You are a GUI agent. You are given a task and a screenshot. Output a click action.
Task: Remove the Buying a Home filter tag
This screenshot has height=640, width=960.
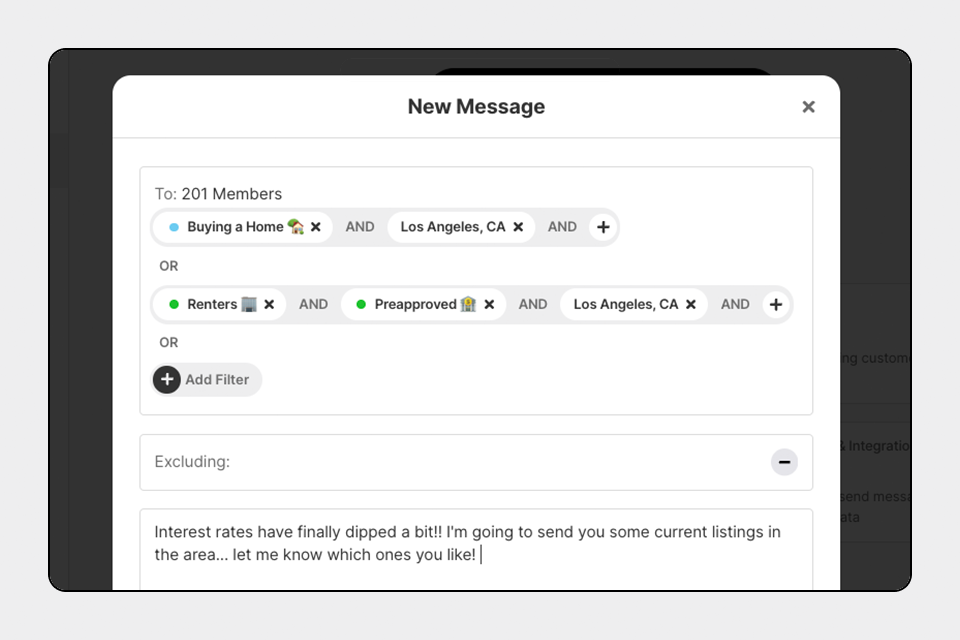316,227
